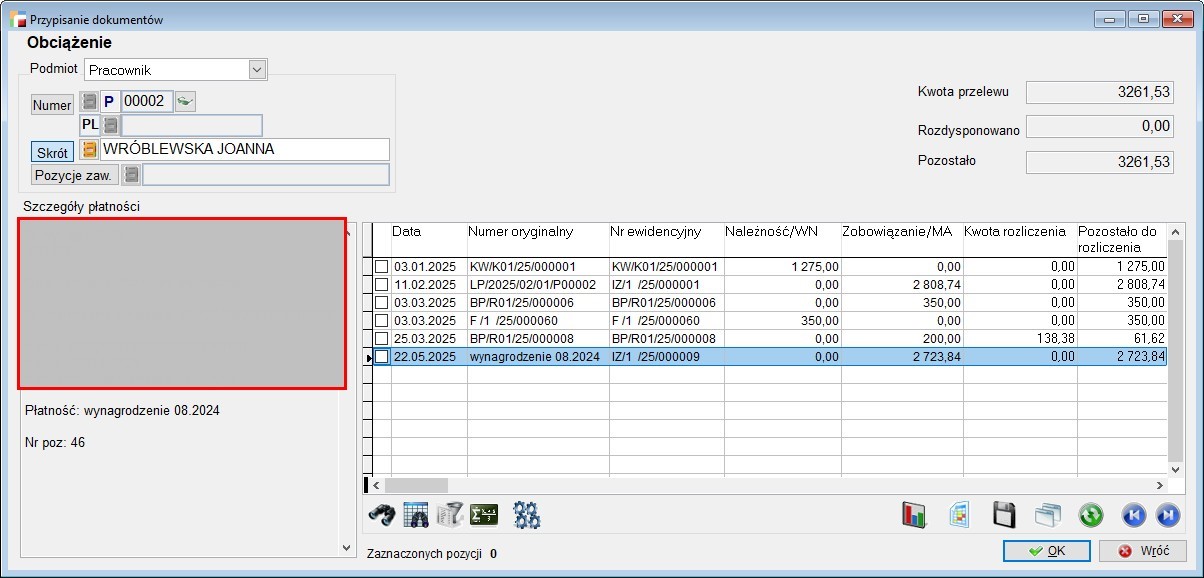Click the Kwota rozliczenia column header

pyautogui.click(x=1019, y=240)
